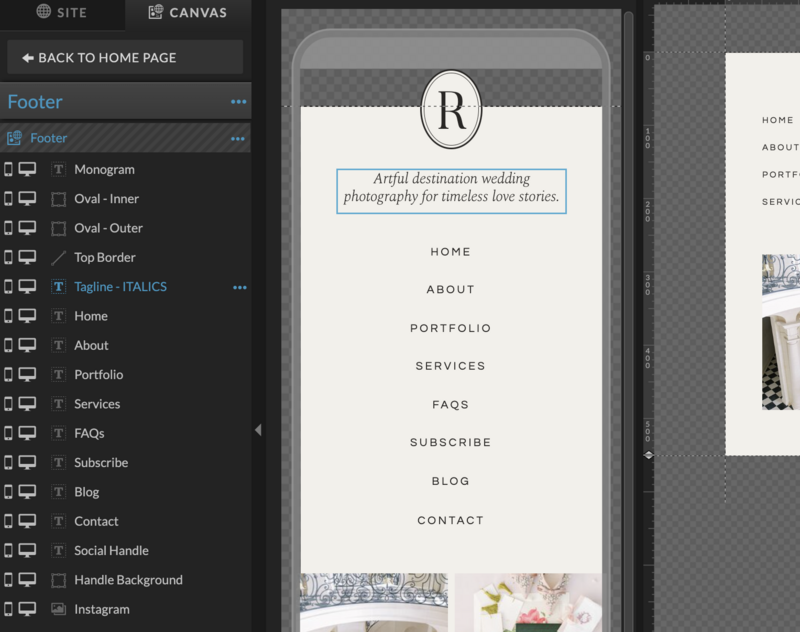Switch to the Site tab
Image resolution: width=800 pixels, height=632 pixels.
point(62,13)
